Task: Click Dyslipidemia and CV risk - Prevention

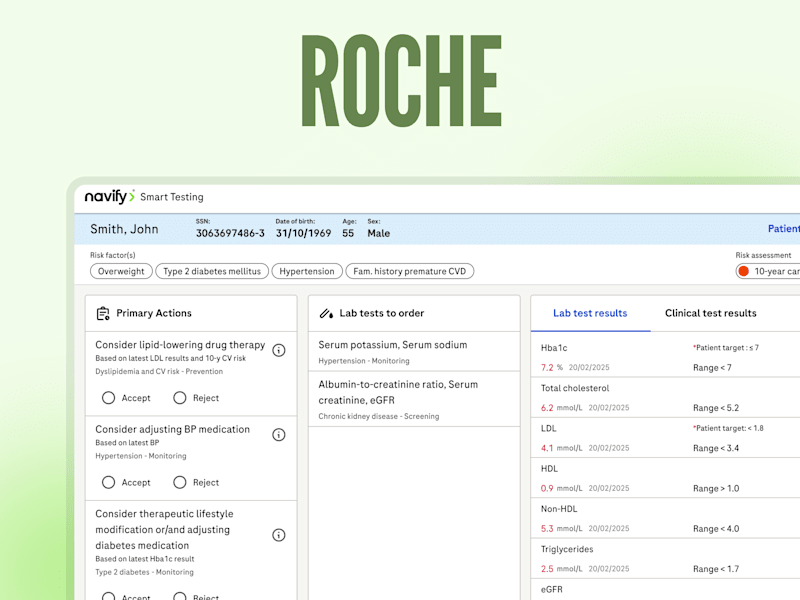Action: pos(159,371)
